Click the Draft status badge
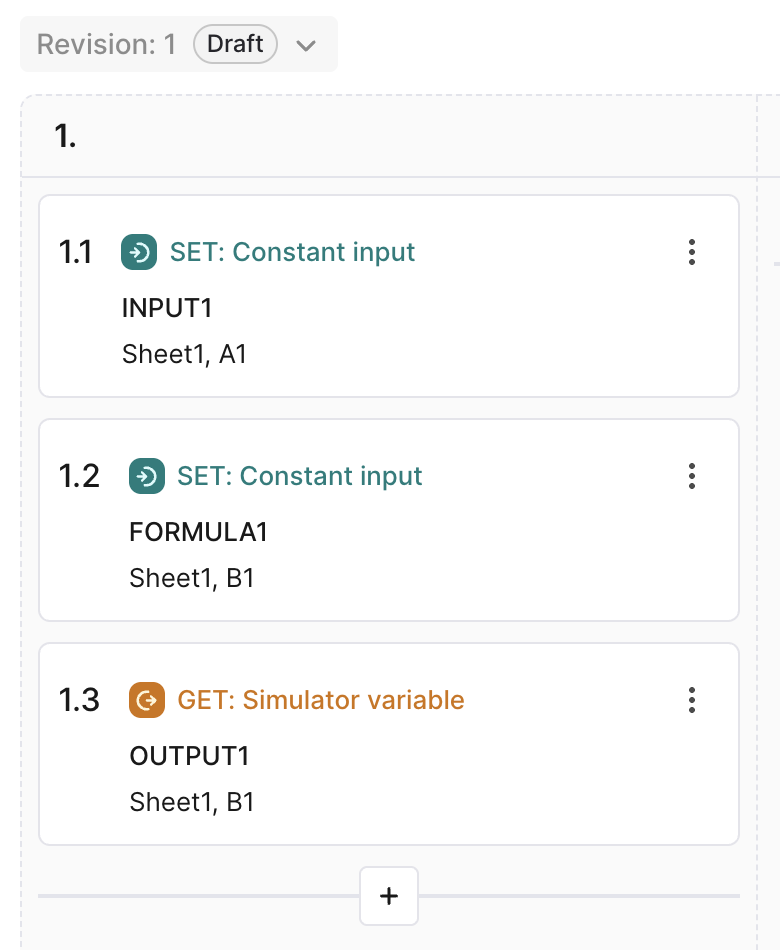 (235, 44)
